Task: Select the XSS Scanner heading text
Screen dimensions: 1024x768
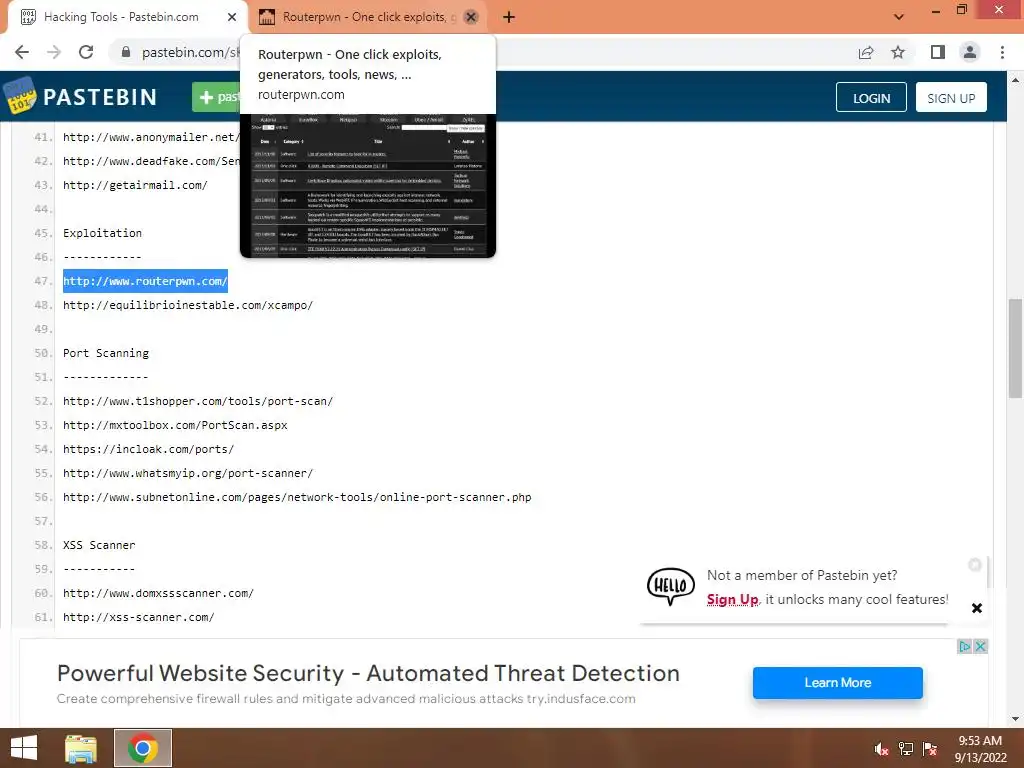Action: tap(99, 545)
